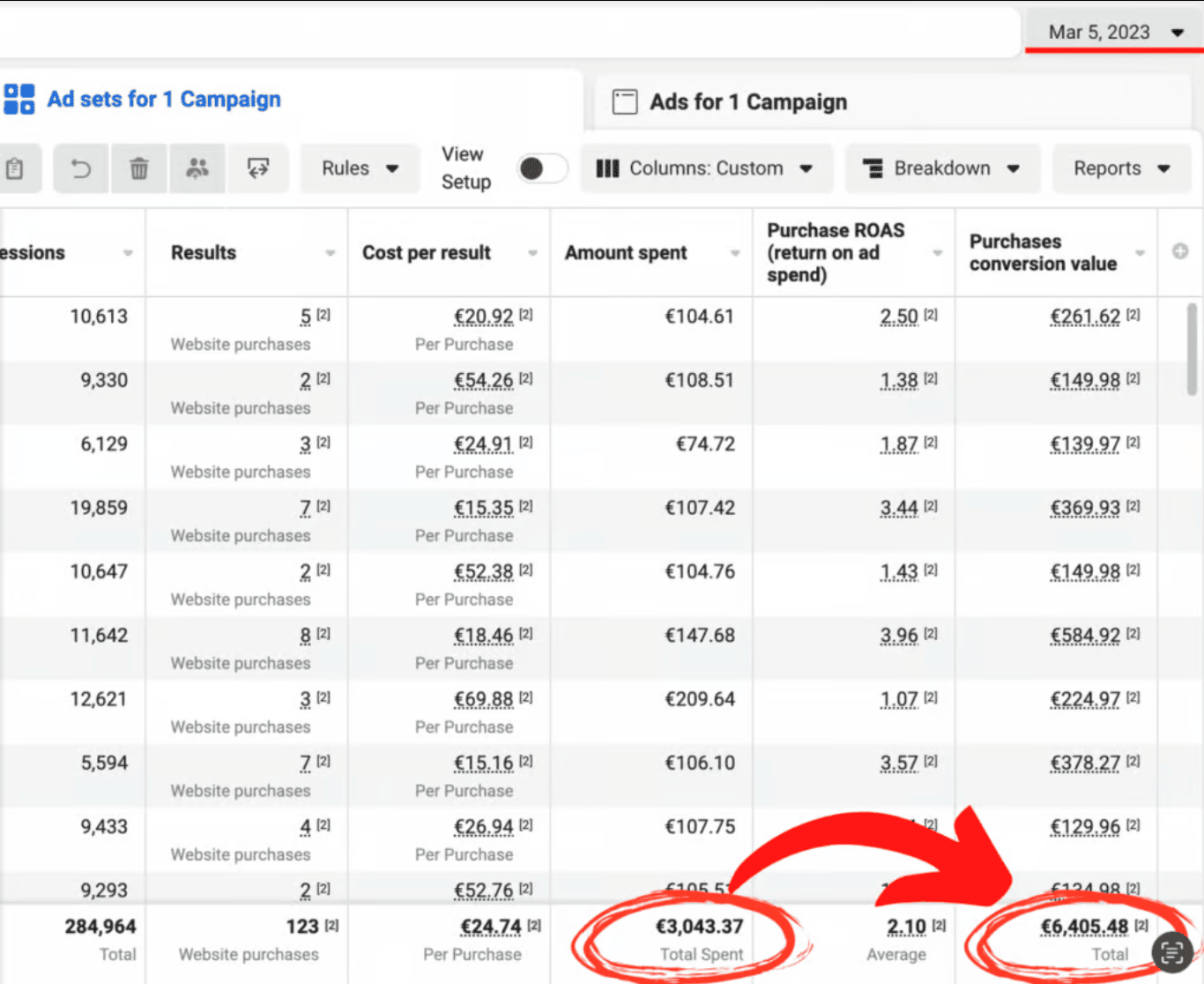Click the clipboard paste icon
The width and height of the screenshot is (1204, 984).
(x=15, y=168)
